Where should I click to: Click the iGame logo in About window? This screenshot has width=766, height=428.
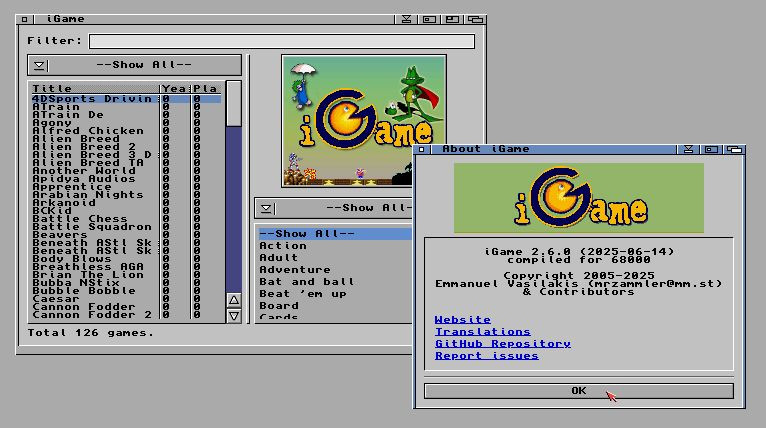tap(579, 198)
